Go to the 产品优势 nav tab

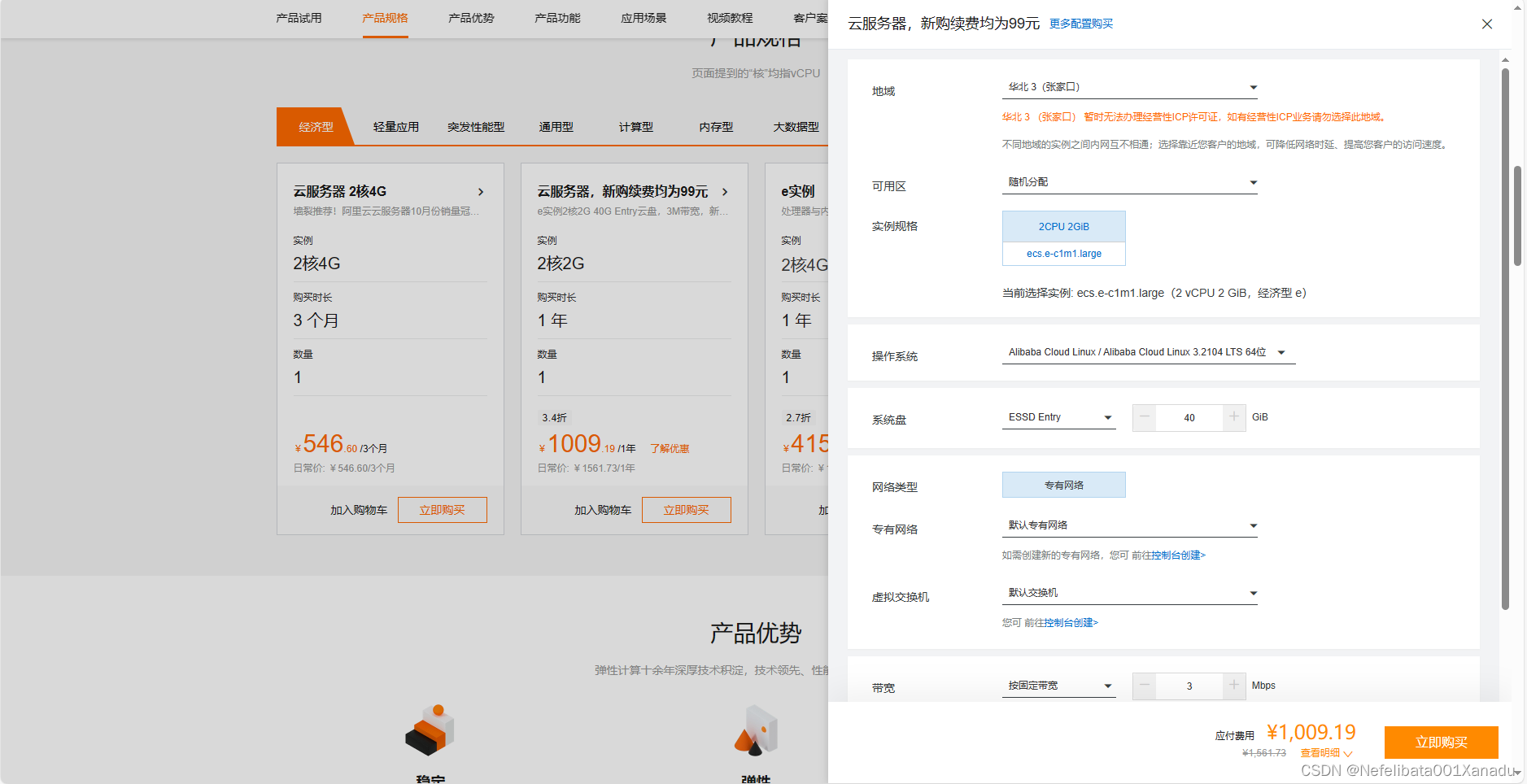471,18
